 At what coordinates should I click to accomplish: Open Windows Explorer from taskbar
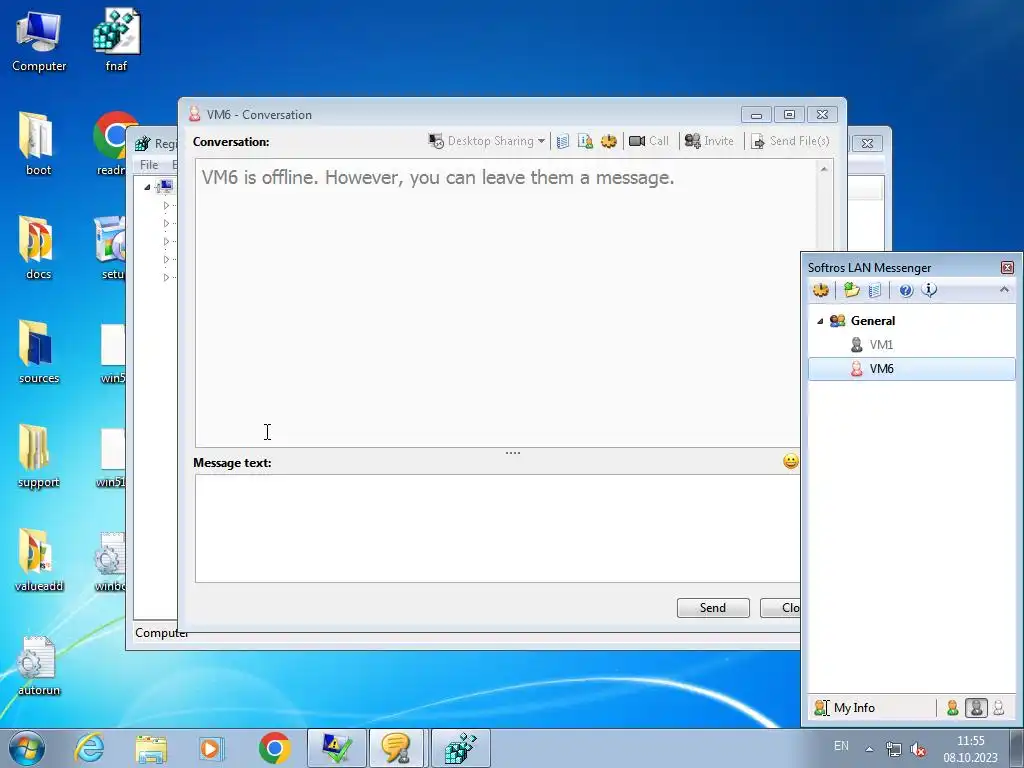151,748
